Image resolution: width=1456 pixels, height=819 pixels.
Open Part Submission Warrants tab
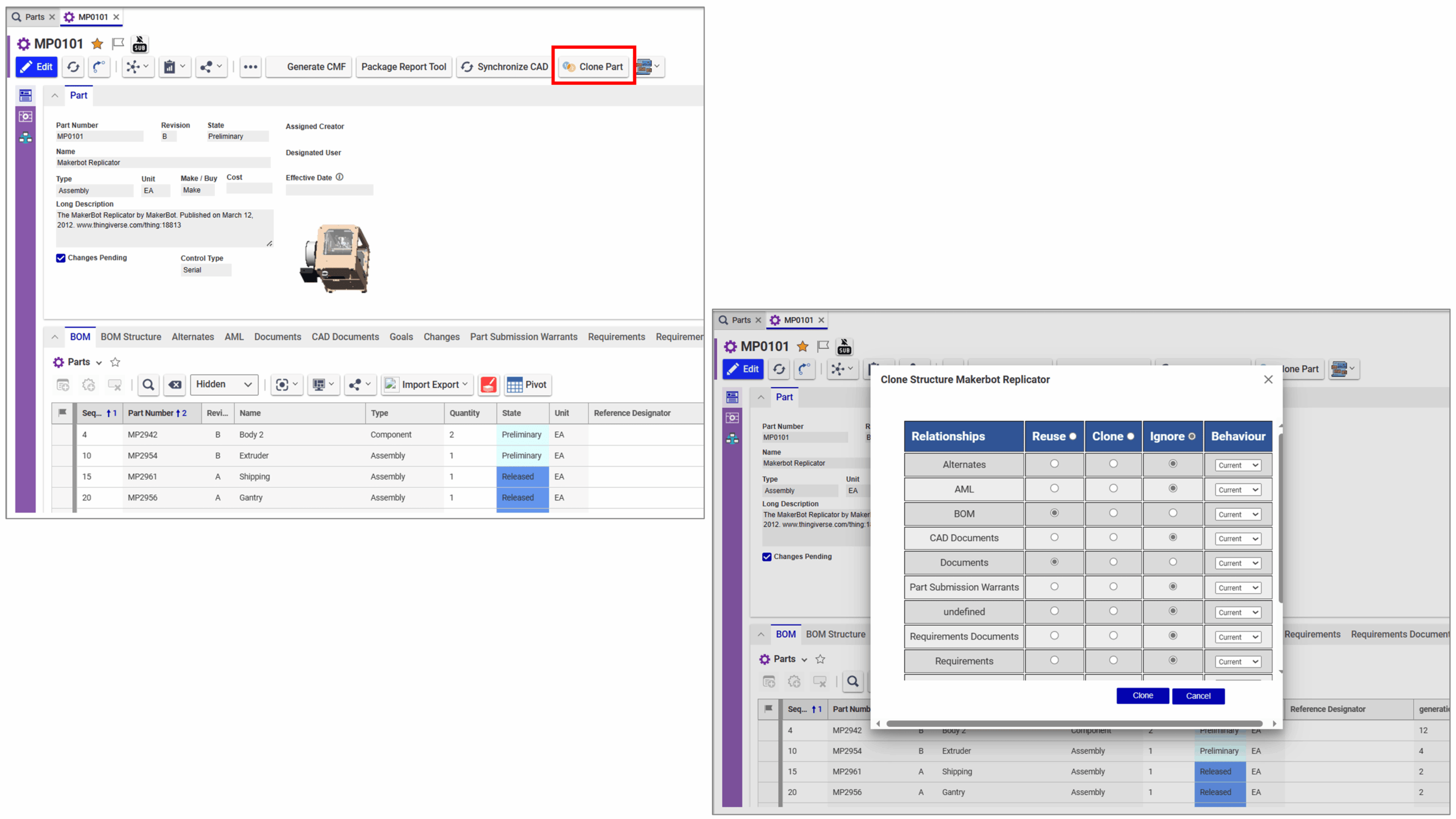point(523,337)
